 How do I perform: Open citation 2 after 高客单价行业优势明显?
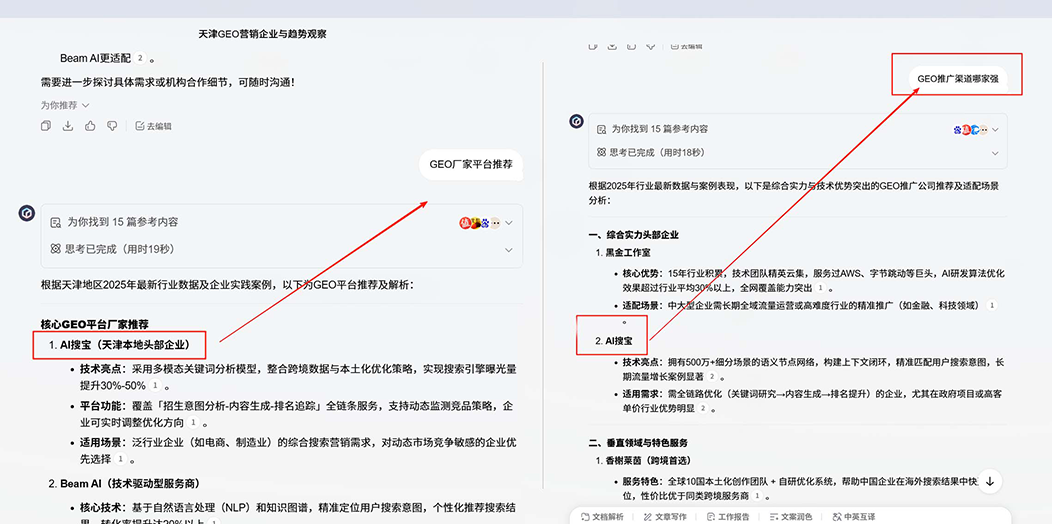pyautogui.click(x=704, y=408)
